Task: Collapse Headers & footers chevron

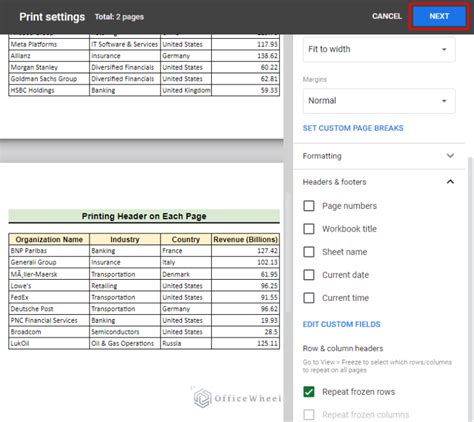Action: tap(450, 182)
